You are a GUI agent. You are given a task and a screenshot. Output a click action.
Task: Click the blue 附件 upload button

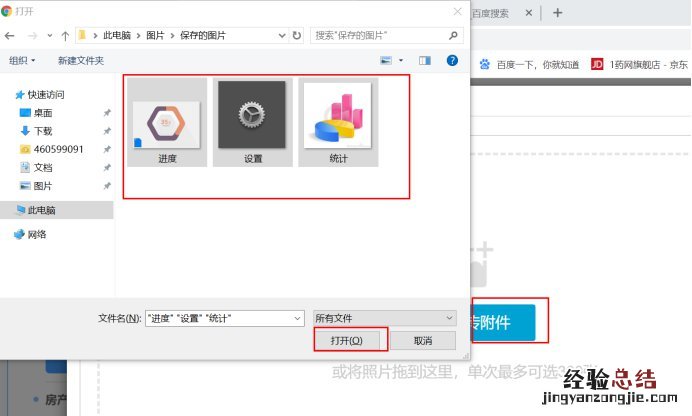tap(503, 322)
